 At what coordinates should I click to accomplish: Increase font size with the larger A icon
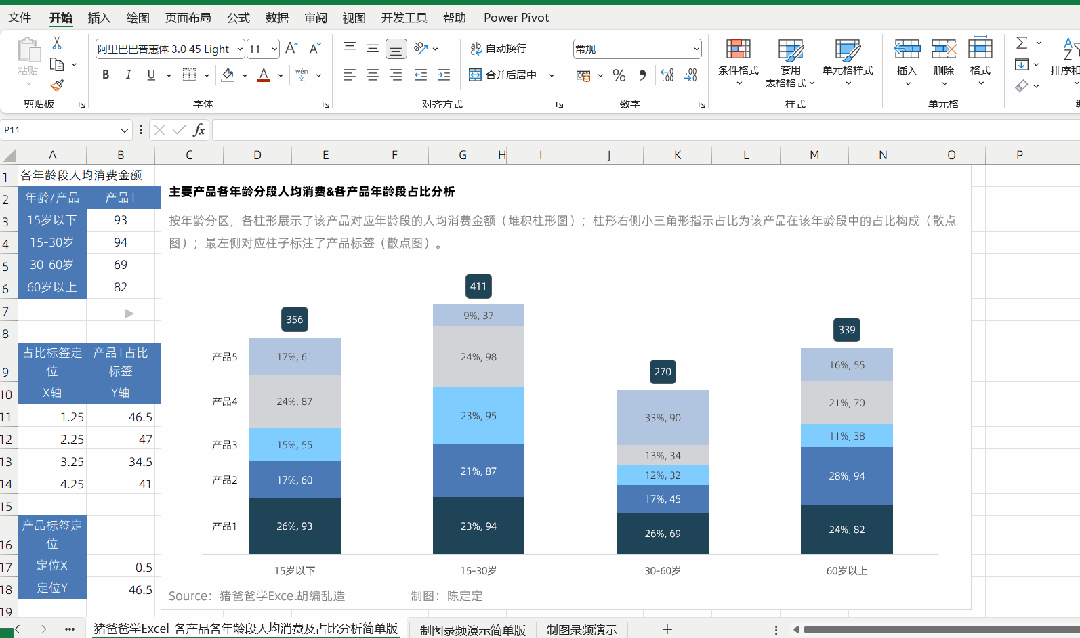coord(291,48)
